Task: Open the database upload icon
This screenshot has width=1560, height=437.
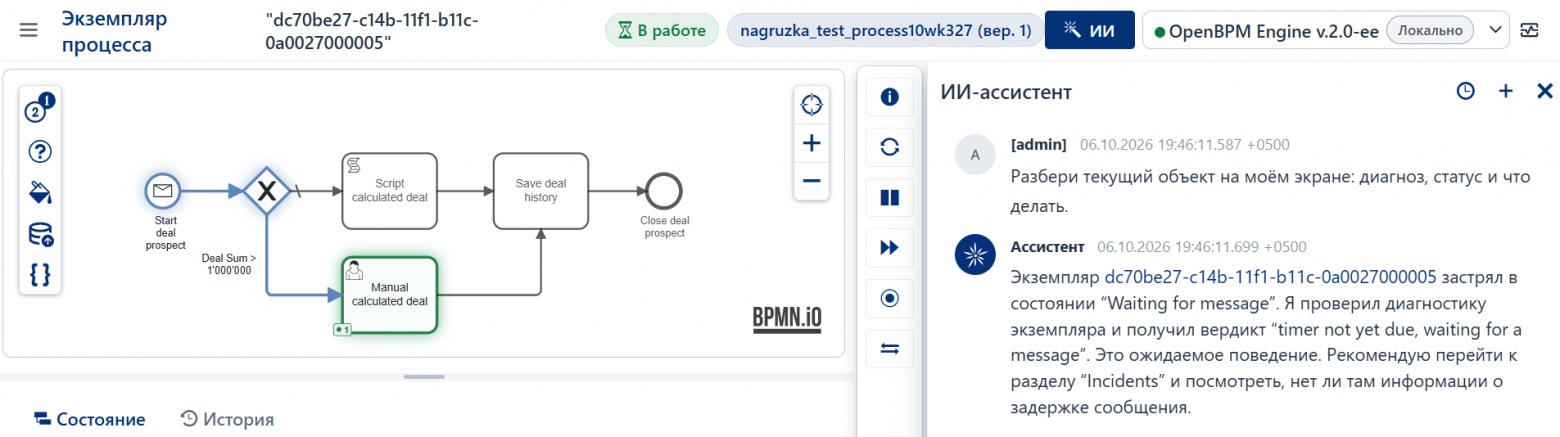Action: [41, 234]
